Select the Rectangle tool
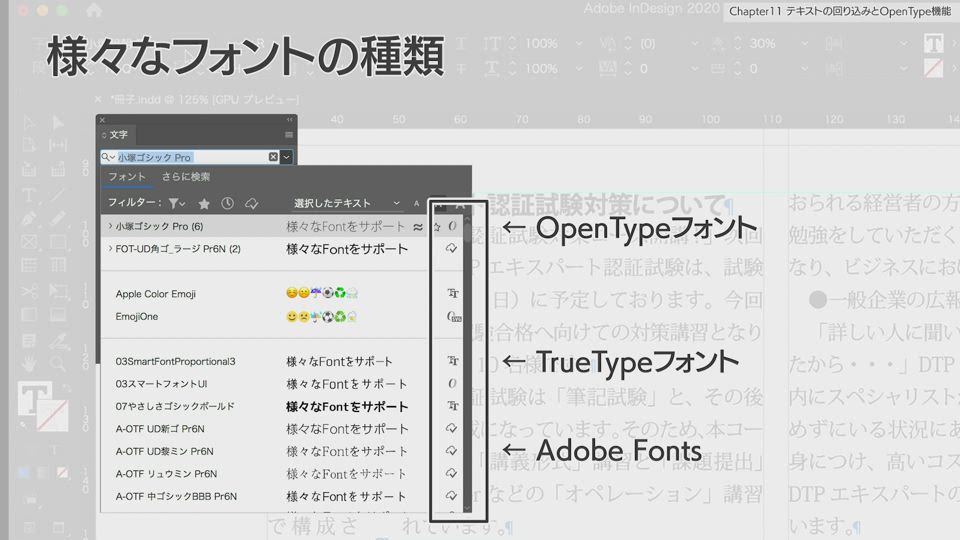The image size is (960, 540). tap(58, 242)
